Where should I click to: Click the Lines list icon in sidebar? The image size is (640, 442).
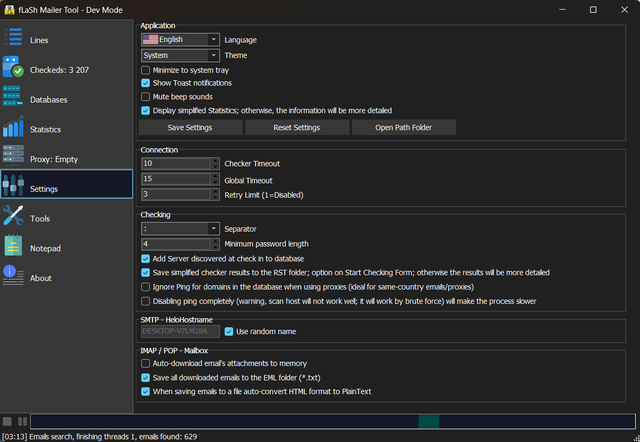click(13, 37)
